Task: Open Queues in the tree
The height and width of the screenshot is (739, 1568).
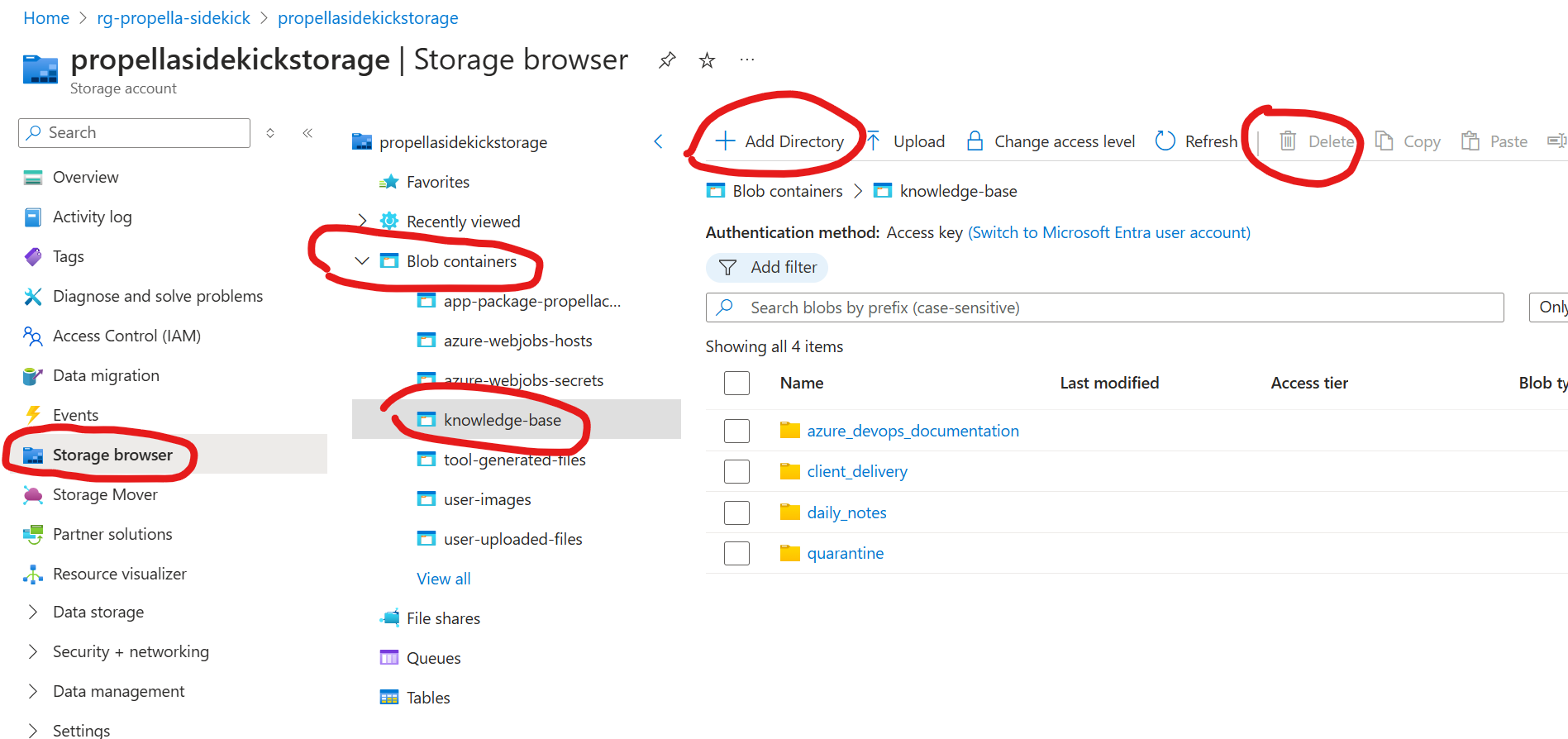Action: point(433,658)
